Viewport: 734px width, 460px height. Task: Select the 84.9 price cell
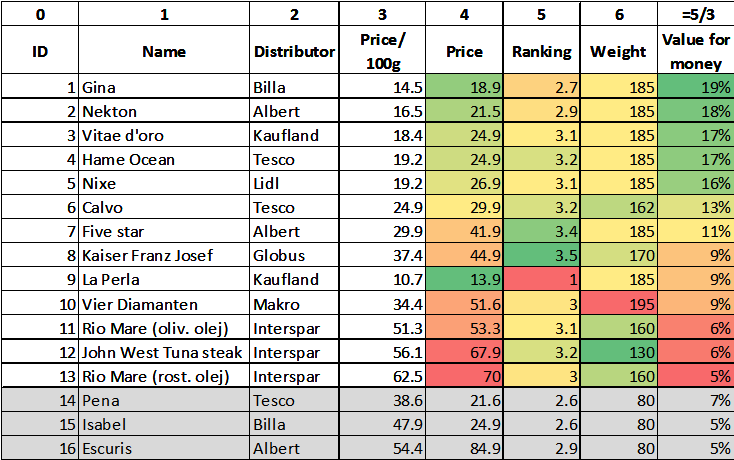[465, 448]
